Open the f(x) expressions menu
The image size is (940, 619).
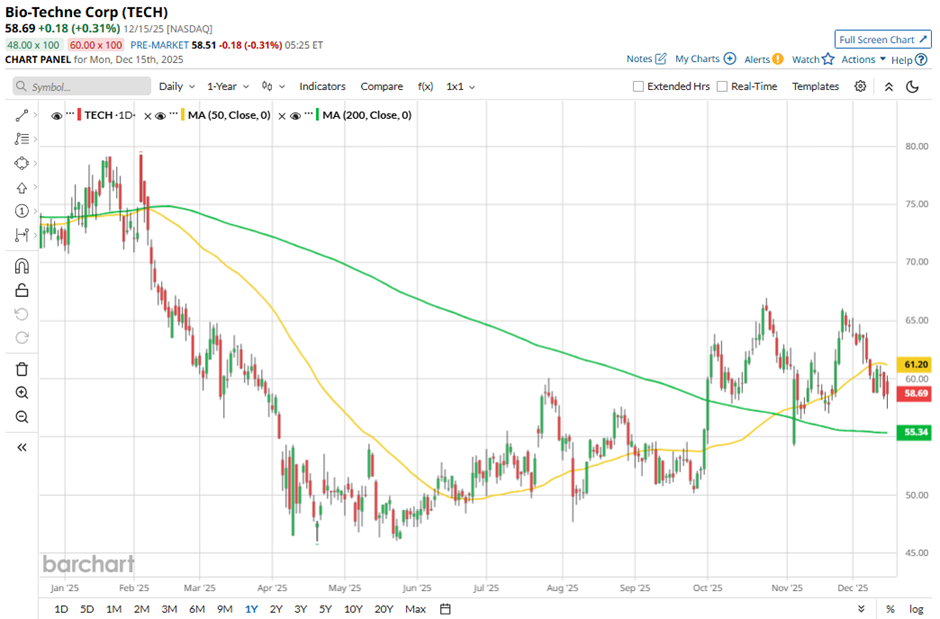pyautogui.click(x=425, y=86)
